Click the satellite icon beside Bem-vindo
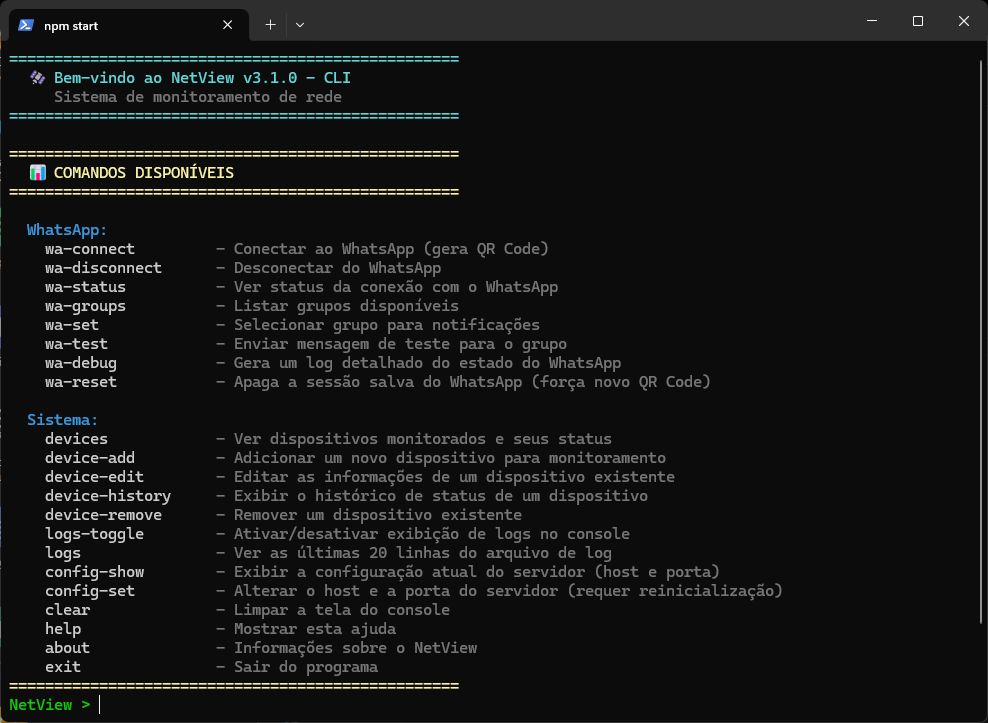Image resolution: width=988 pixels, height=723 pixels. point(38,78)
